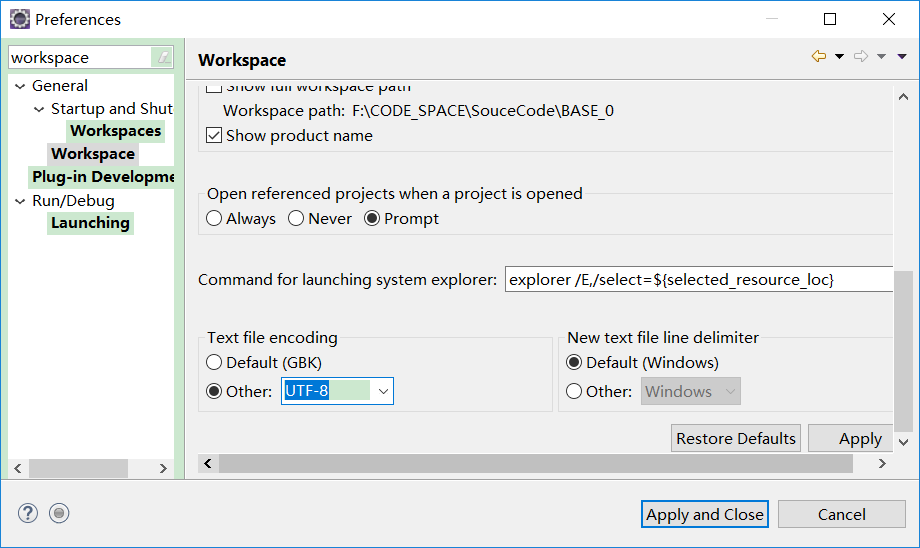Clear the workspace filter text icon
Image resolution: width=920 pixels, height=548 pixels.
[x=163, y=58]
